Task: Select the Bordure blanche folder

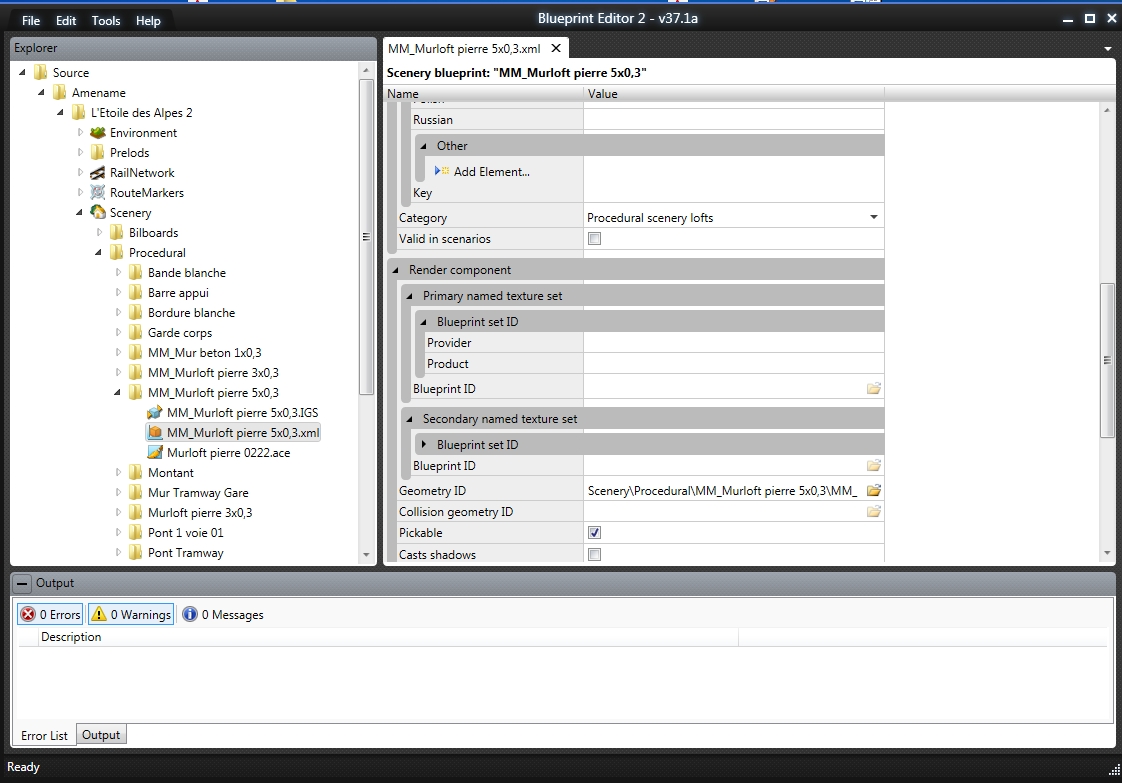Action: 191,313
